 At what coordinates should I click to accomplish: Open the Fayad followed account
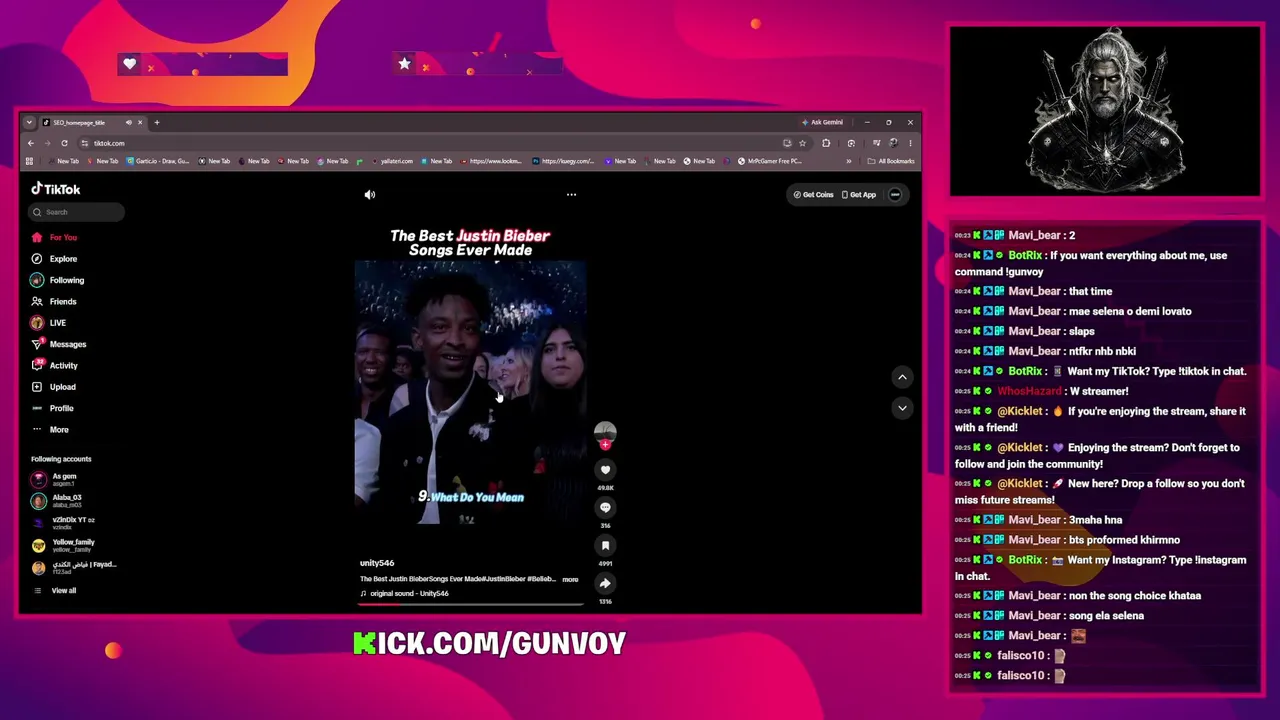74,568
